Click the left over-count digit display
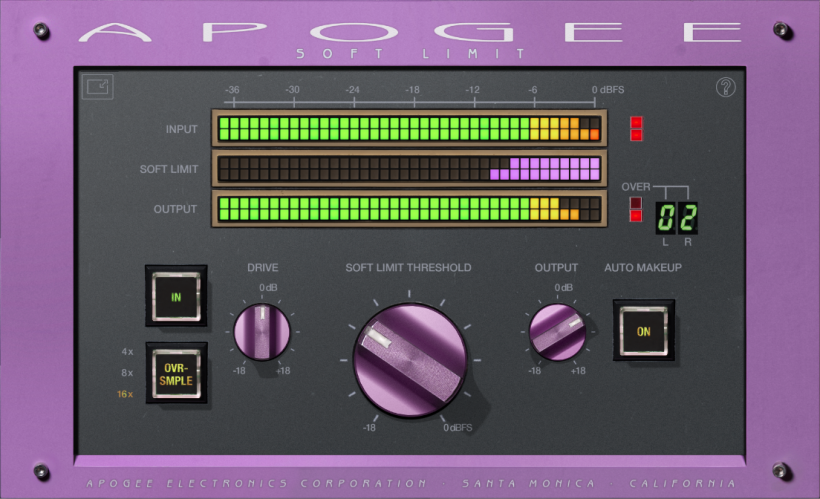 (x=665, y=217)
